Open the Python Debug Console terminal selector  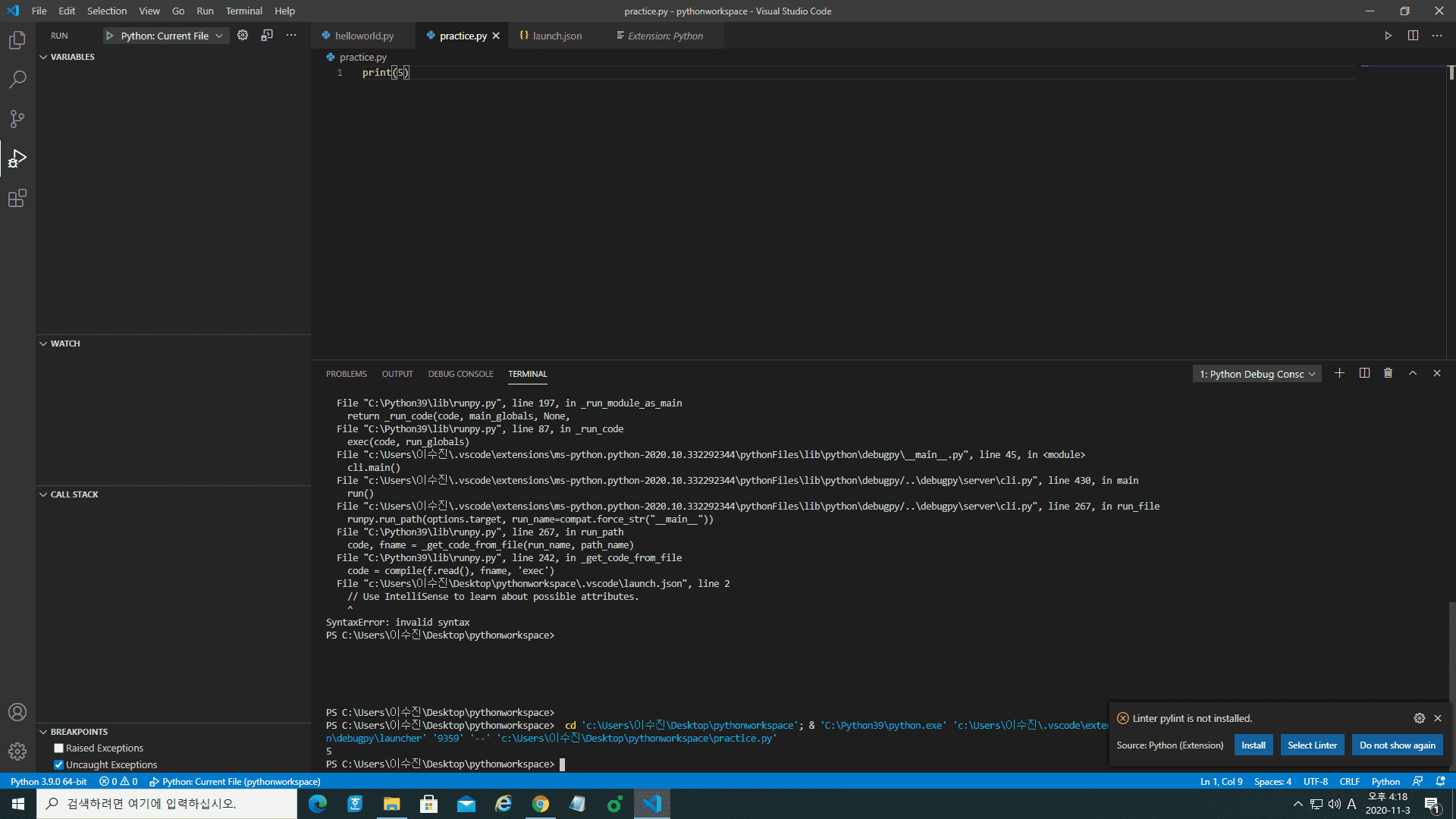point(1257,374)
